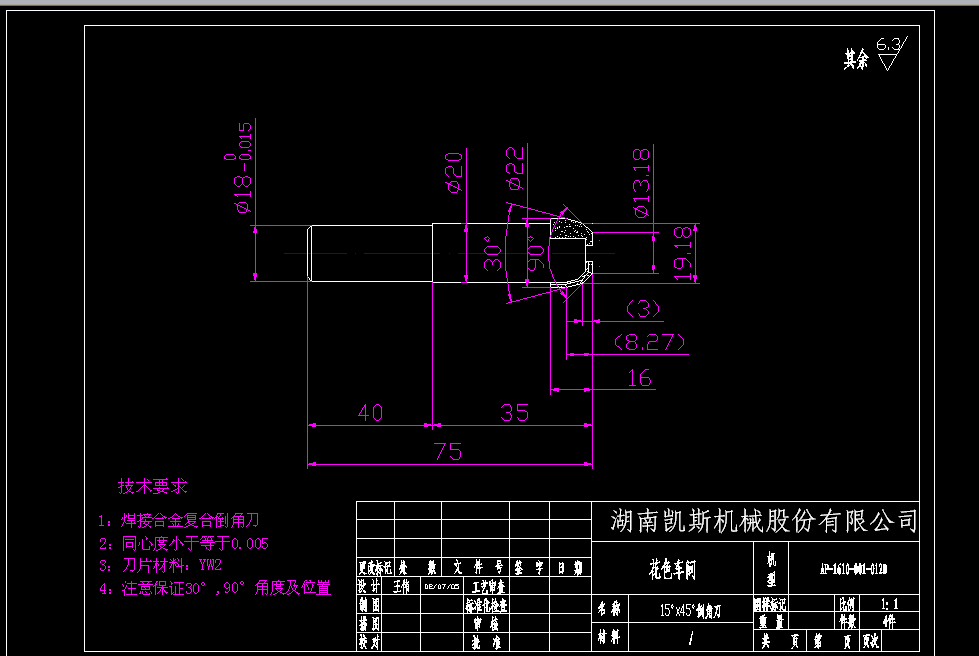Click the (3) reference dimension

pyautogui.click(x=642, y=308)
